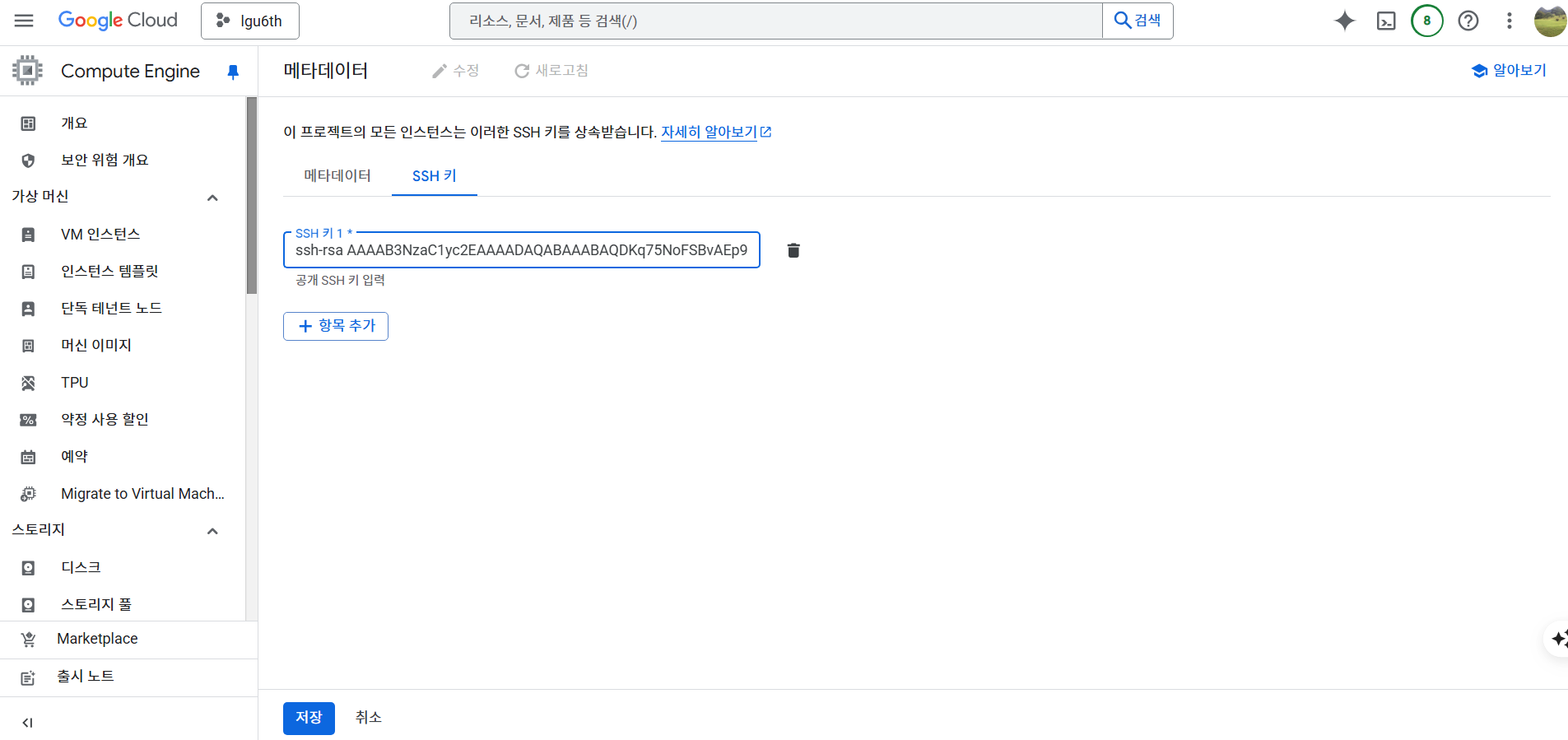This screenshot has width=1568, height=740.
Task: Click the Compute Engine chip icon
Action: tap(27, 71)
